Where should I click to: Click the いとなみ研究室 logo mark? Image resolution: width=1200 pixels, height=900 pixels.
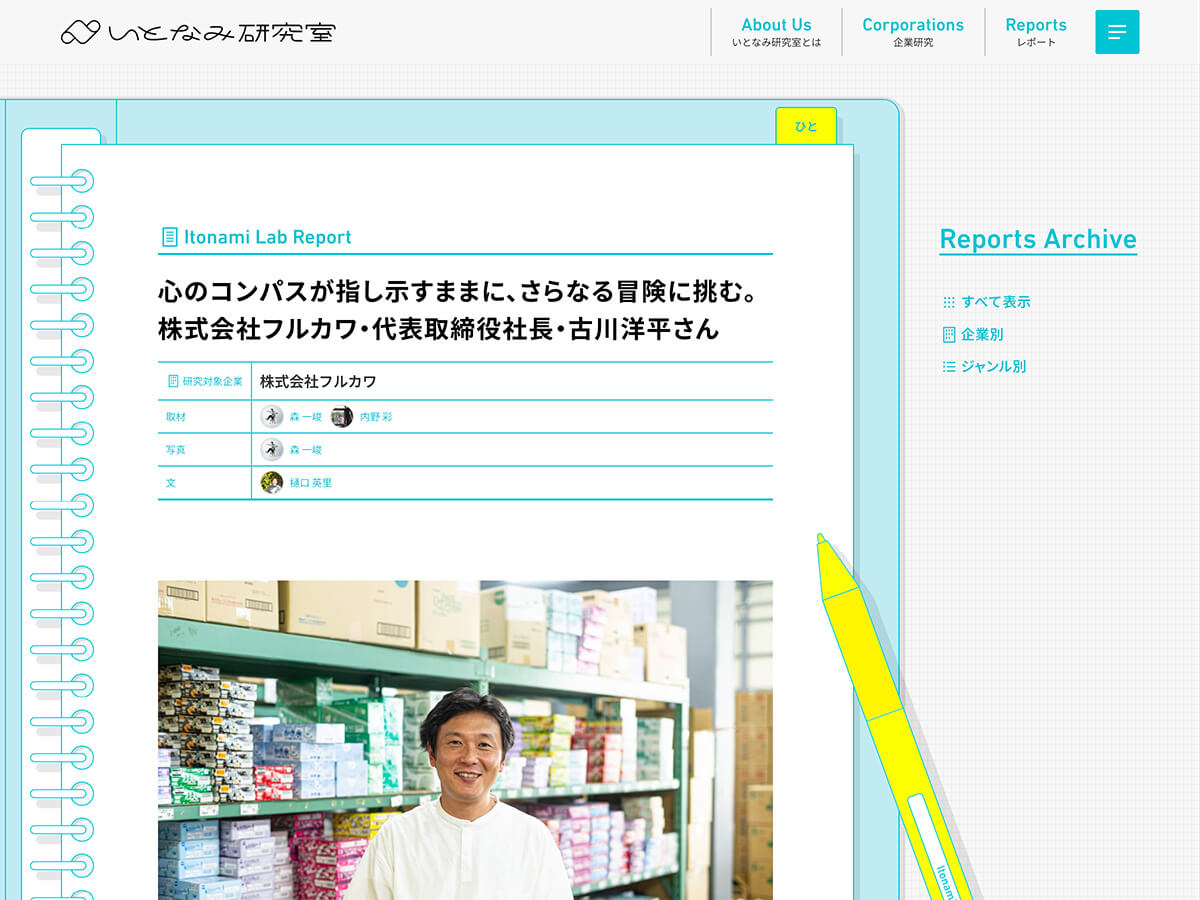pos(80,33)
